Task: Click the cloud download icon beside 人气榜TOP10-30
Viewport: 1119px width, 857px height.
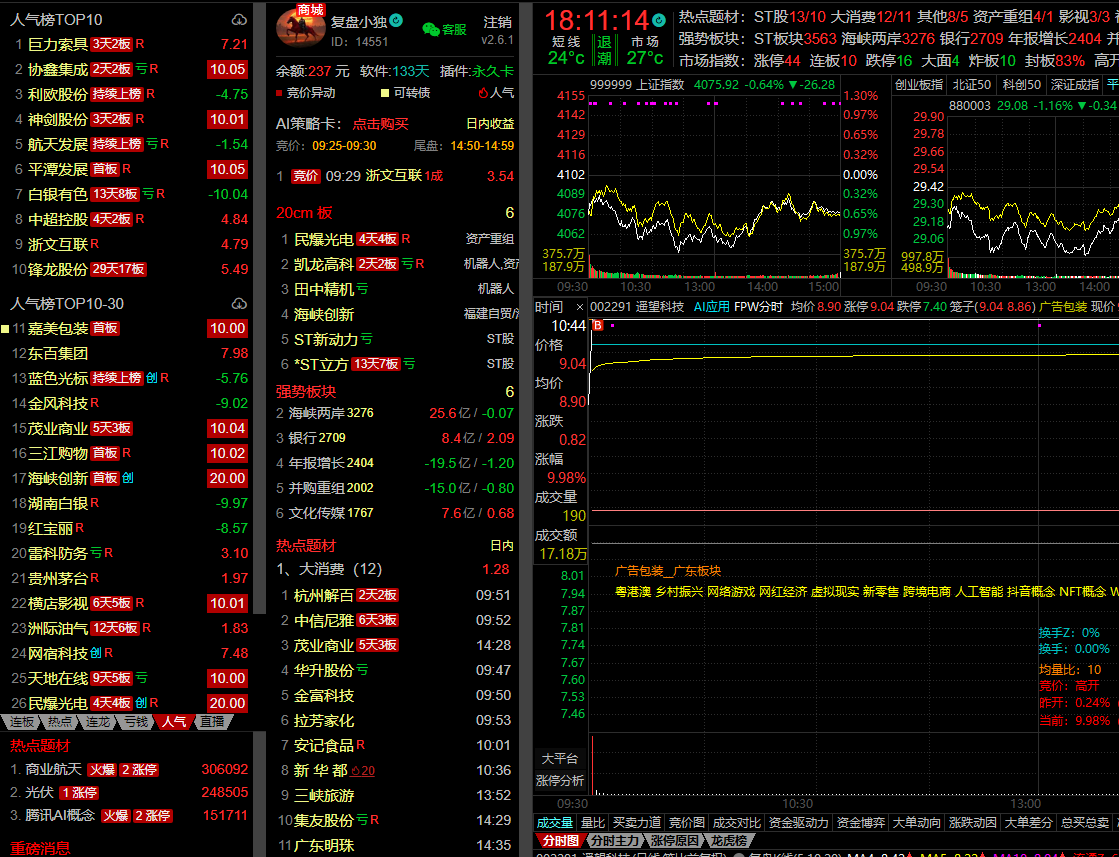Action: pos(238,303)
